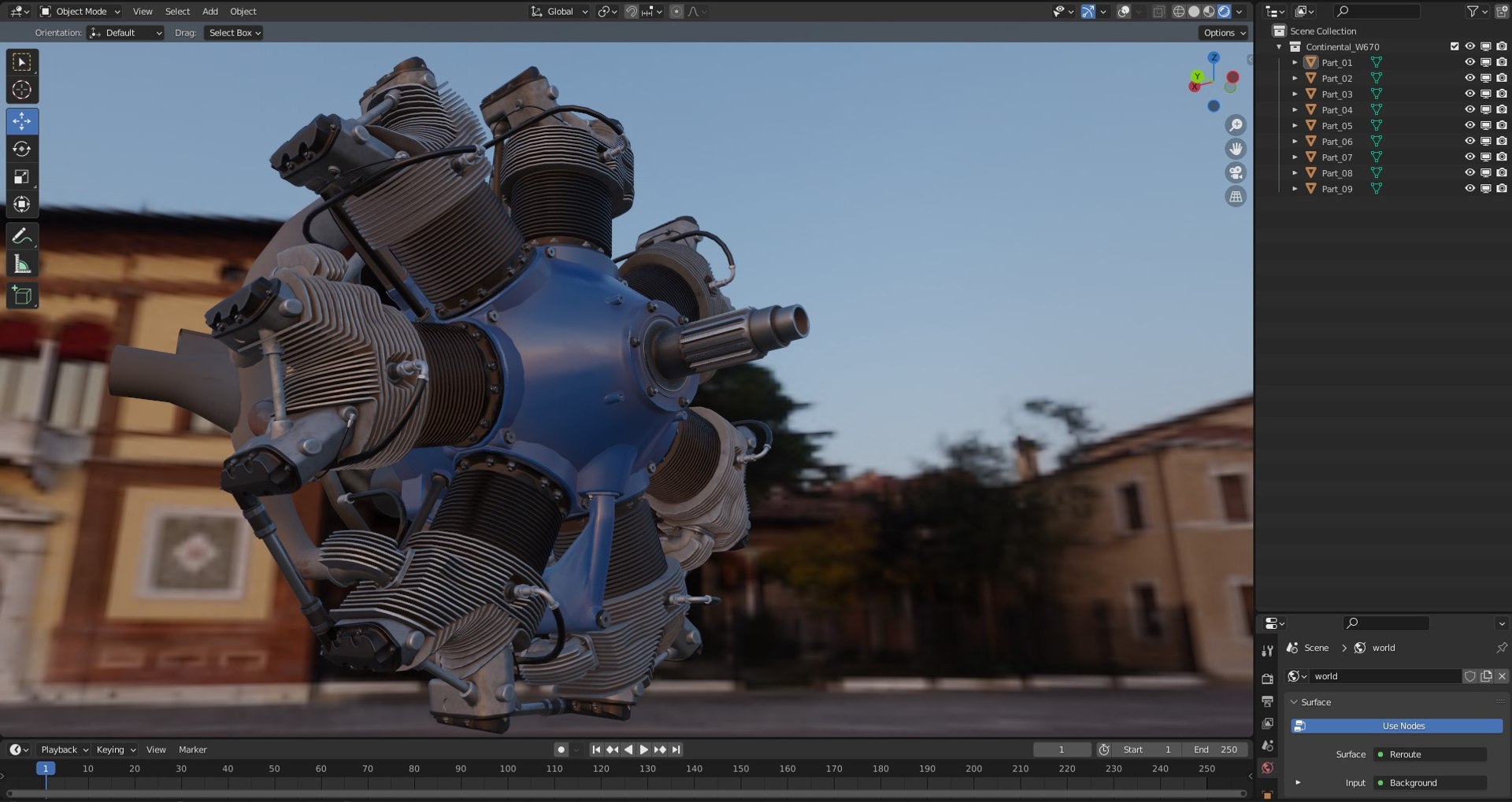Open the Global transform orientation dropdown
The height and width of the screenshot is (802, 1512).
click(x=560, y=12)
